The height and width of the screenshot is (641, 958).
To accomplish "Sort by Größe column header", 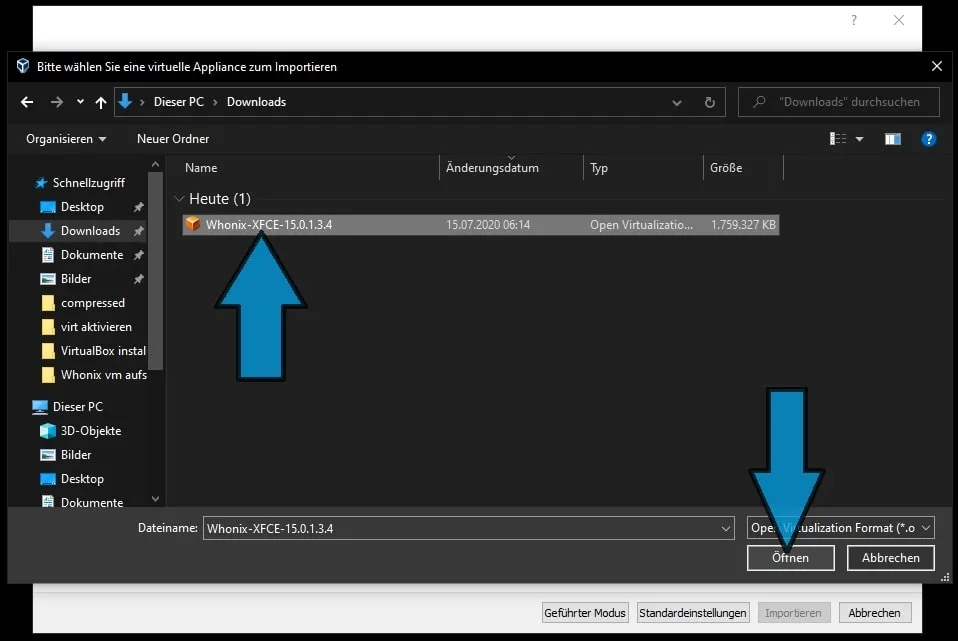I will pos(726,168).
